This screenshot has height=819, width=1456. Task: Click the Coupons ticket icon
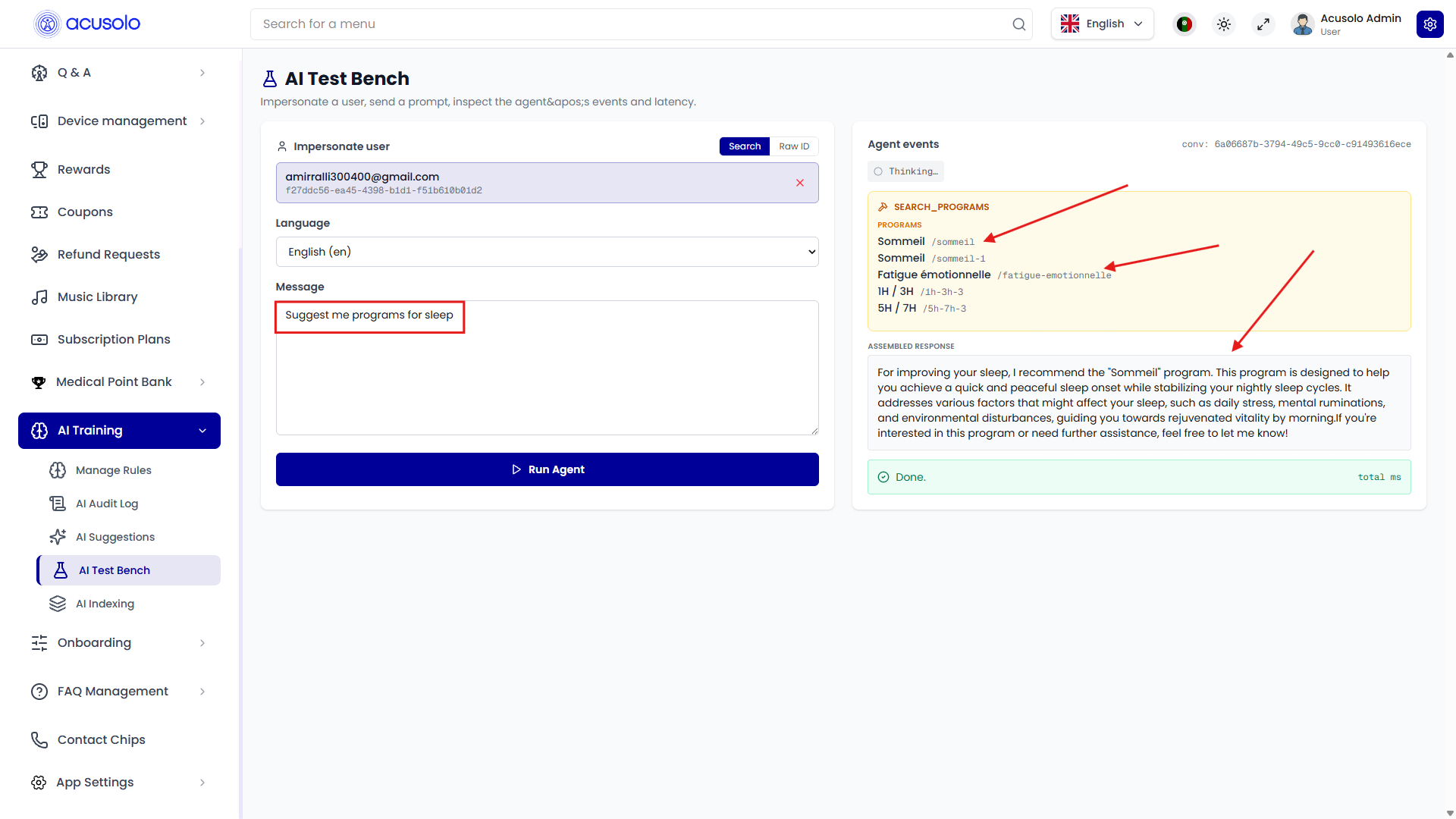39,212
